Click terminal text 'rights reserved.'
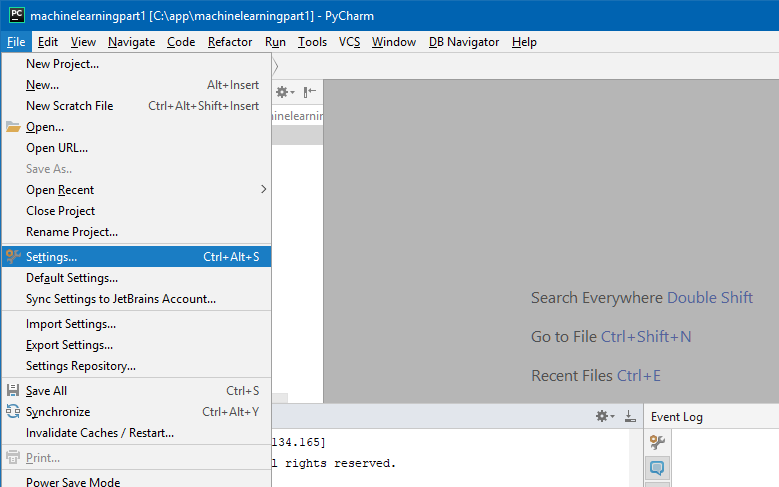This screenshot has width=779, height=487. (340, 463)
